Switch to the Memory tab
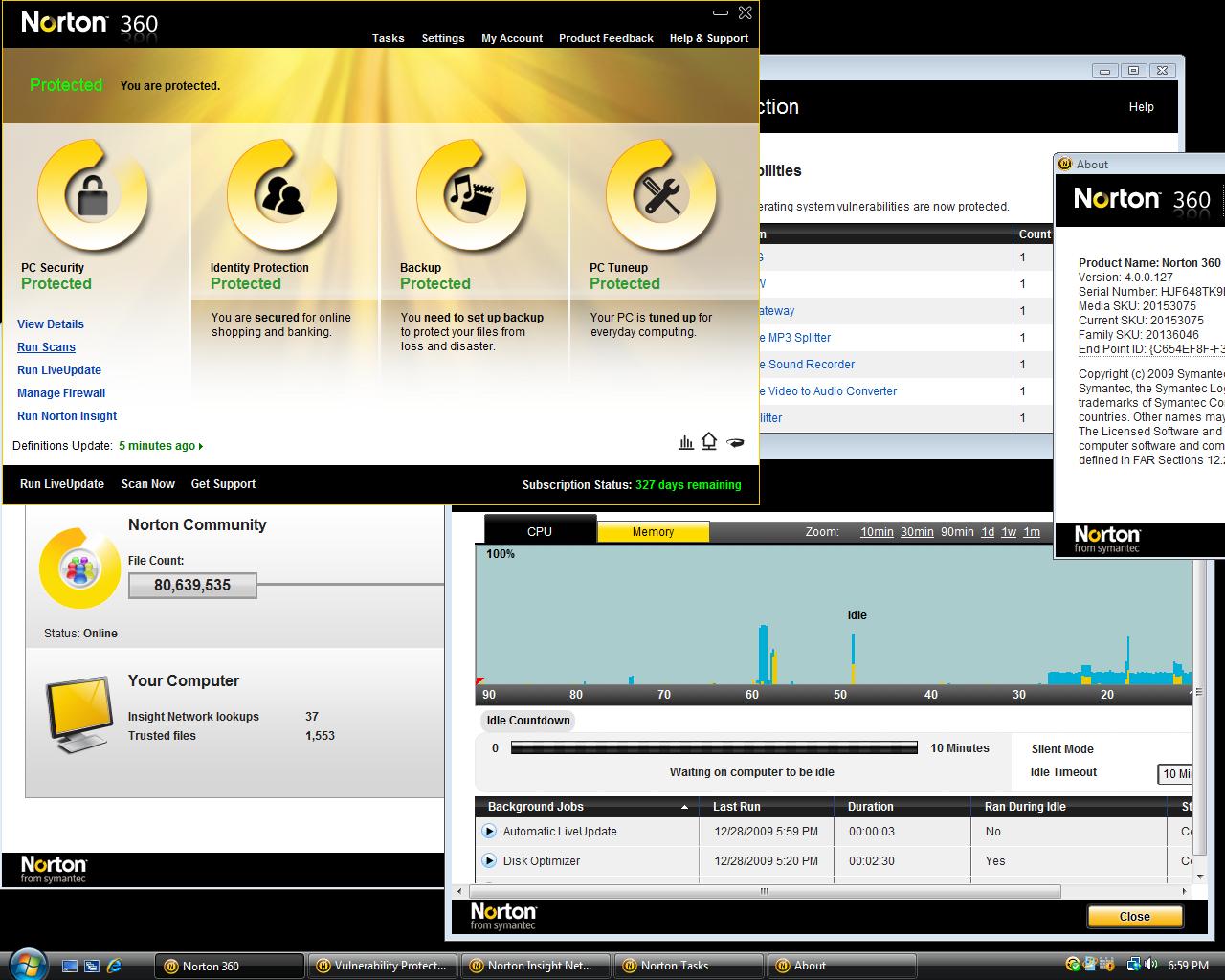Image resolution: width=1225 pixels, height=980 pixels. click(x=653, y=531)
